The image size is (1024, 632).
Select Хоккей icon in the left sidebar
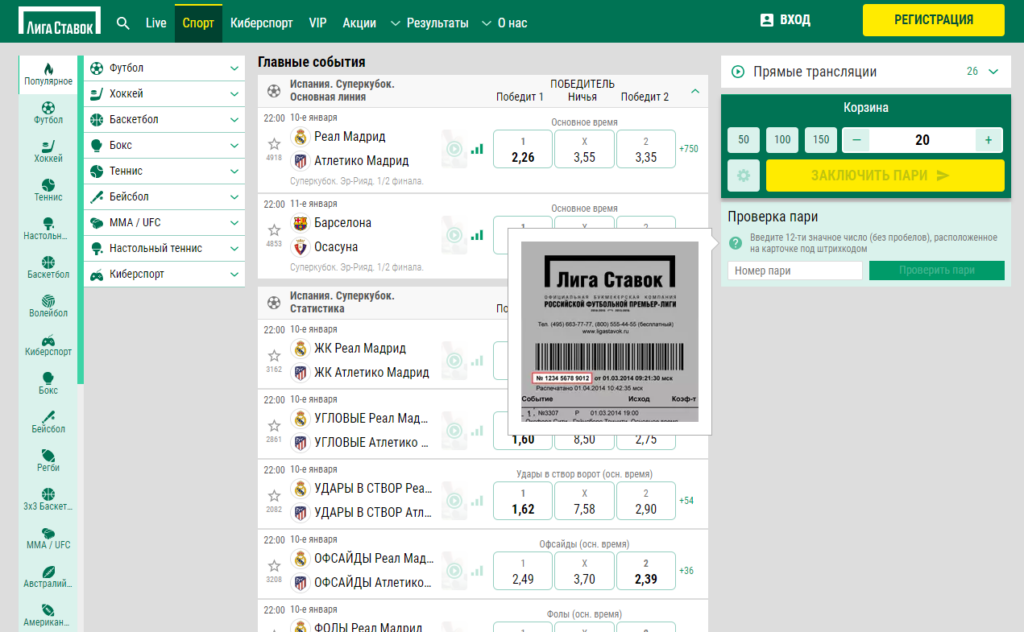click(48, 151)
